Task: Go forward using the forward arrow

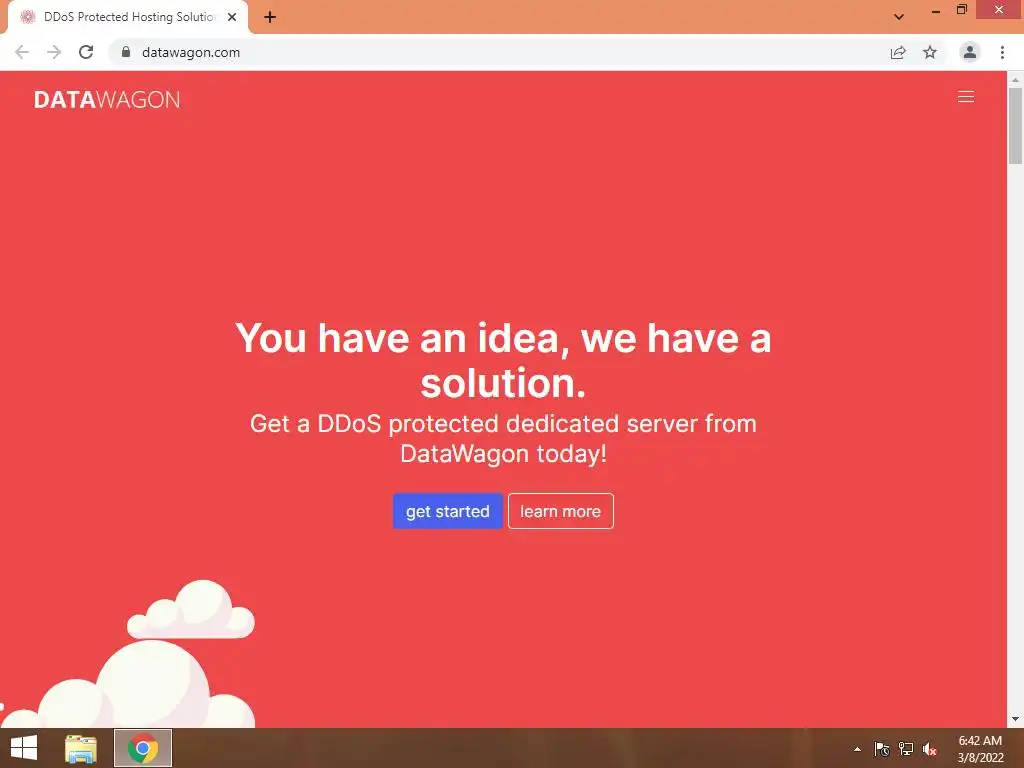Action: tap(54, 52)
